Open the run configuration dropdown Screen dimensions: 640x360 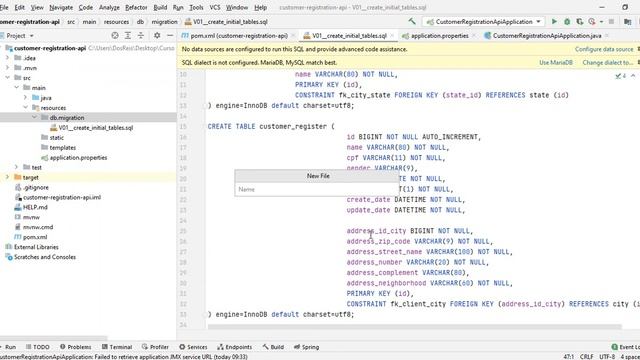coord(483,22)
